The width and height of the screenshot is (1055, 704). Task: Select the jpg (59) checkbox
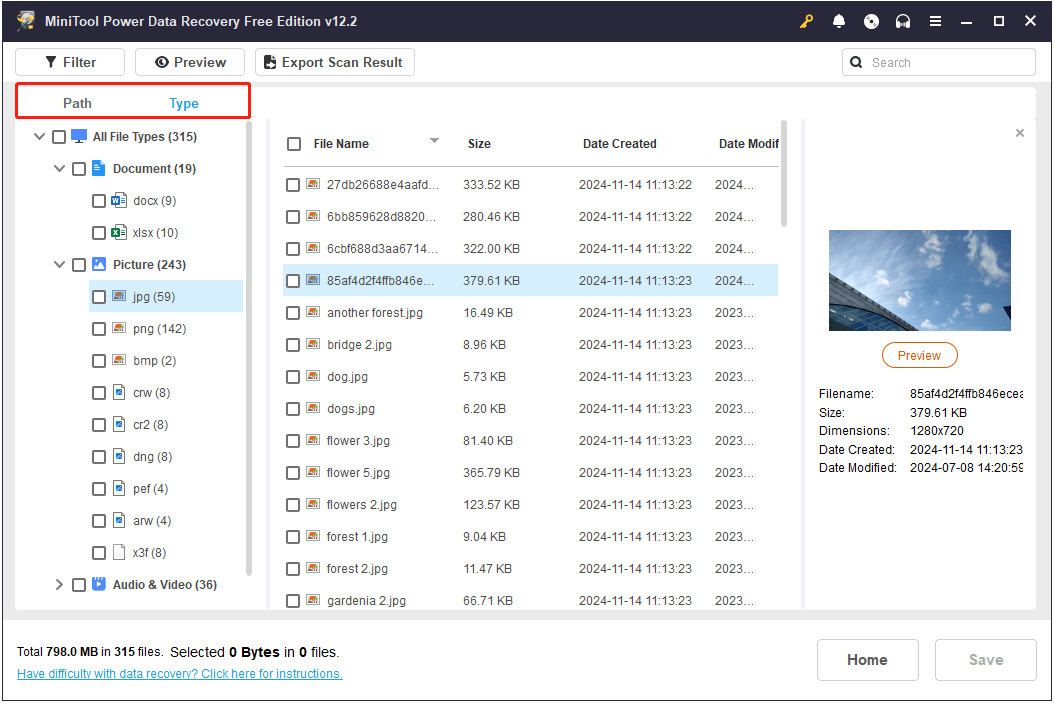pos(99,297)
